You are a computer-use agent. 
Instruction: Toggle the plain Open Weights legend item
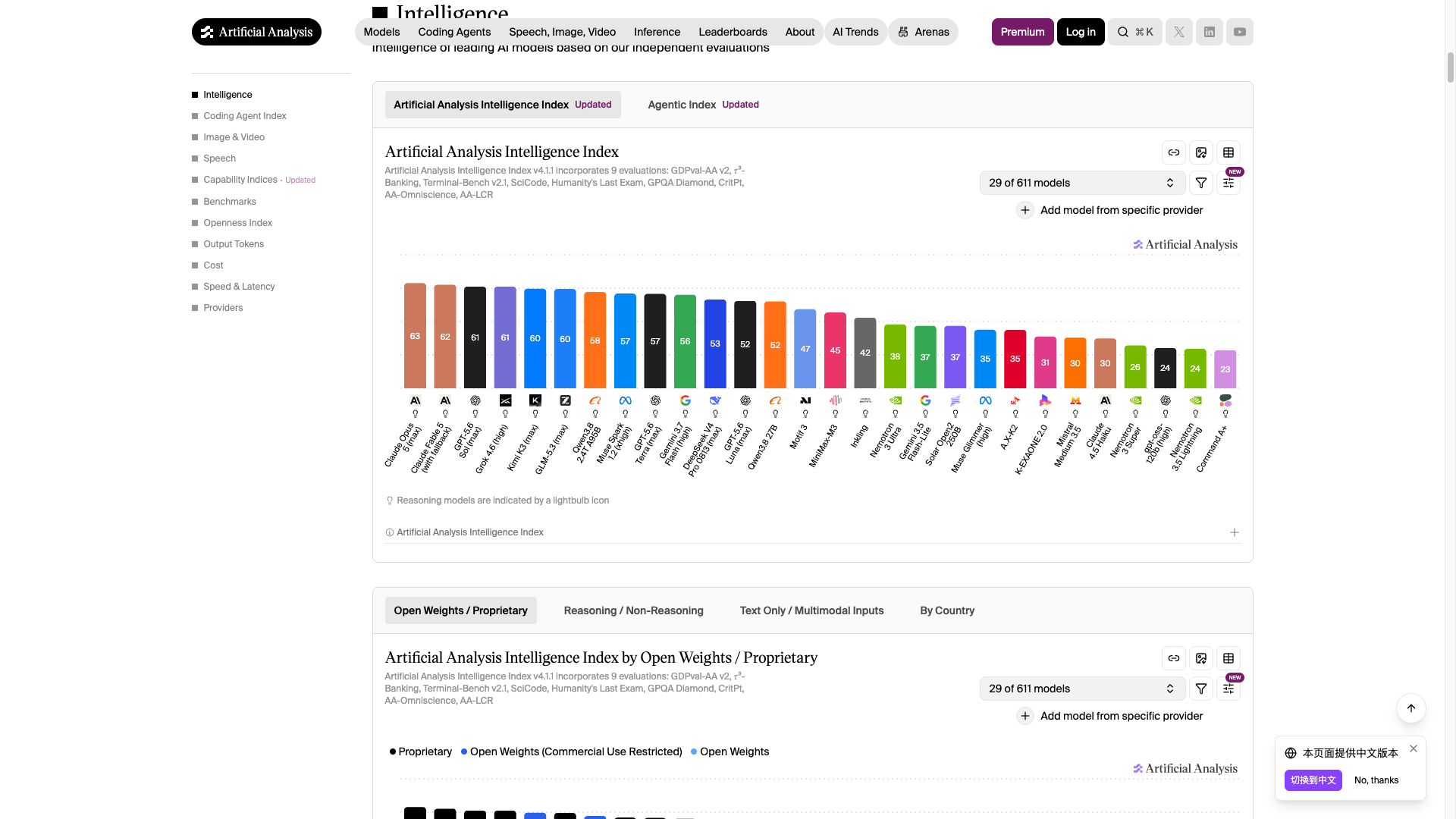730,752
